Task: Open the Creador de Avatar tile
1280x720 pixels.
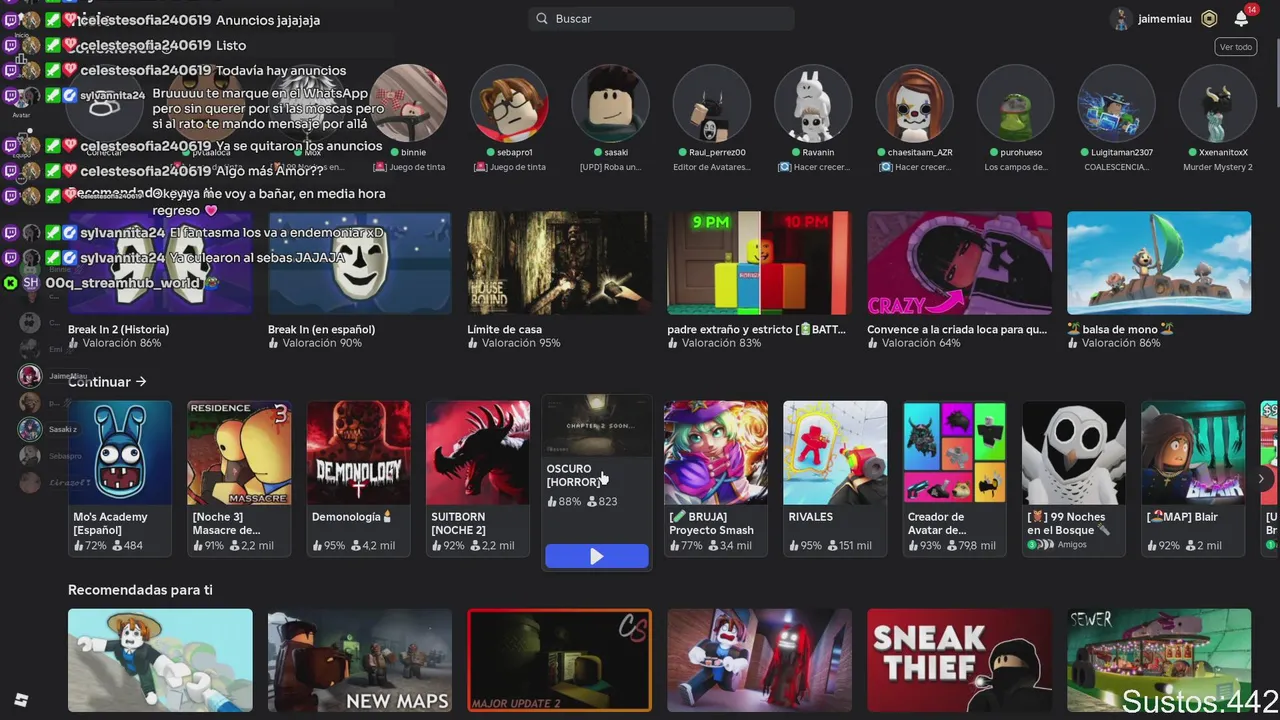Action: (x=955, y=478)
